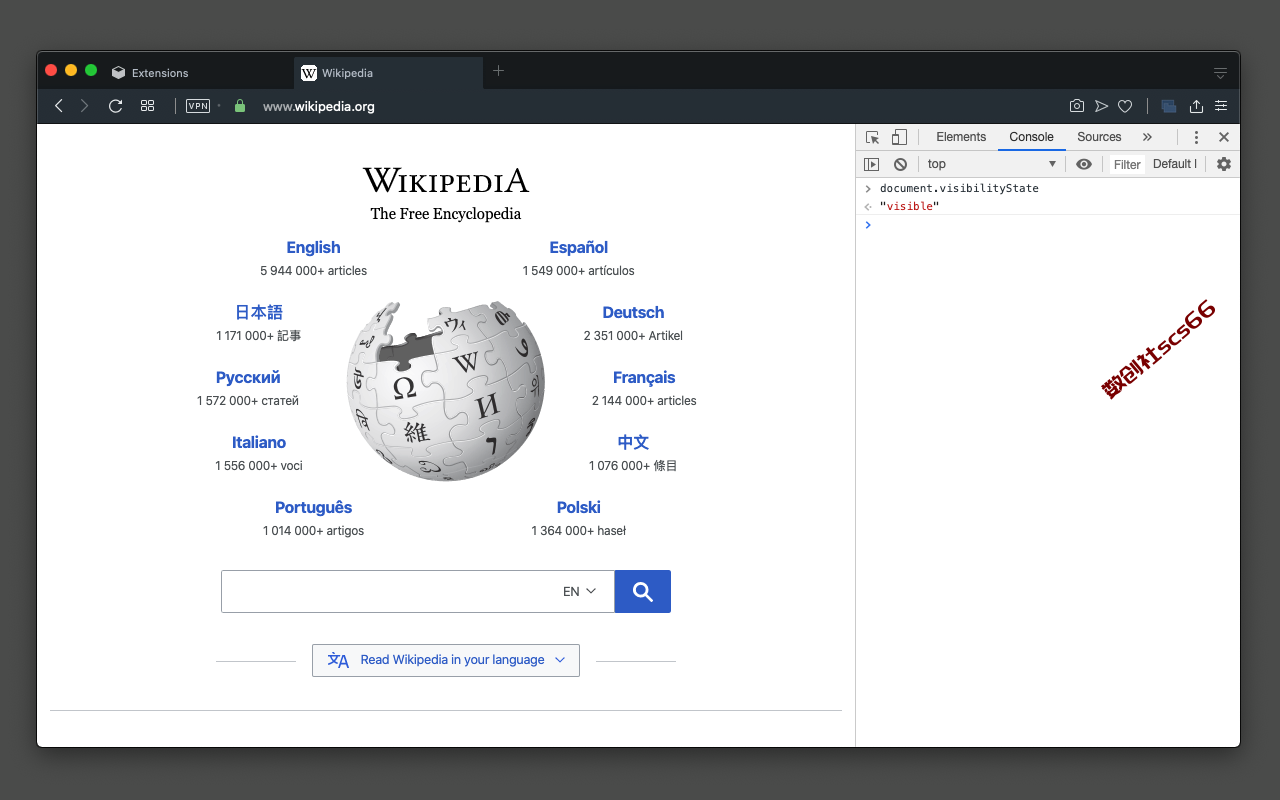
Task: Open the 'top' JavaScript context dropdown
Action: 991,164
